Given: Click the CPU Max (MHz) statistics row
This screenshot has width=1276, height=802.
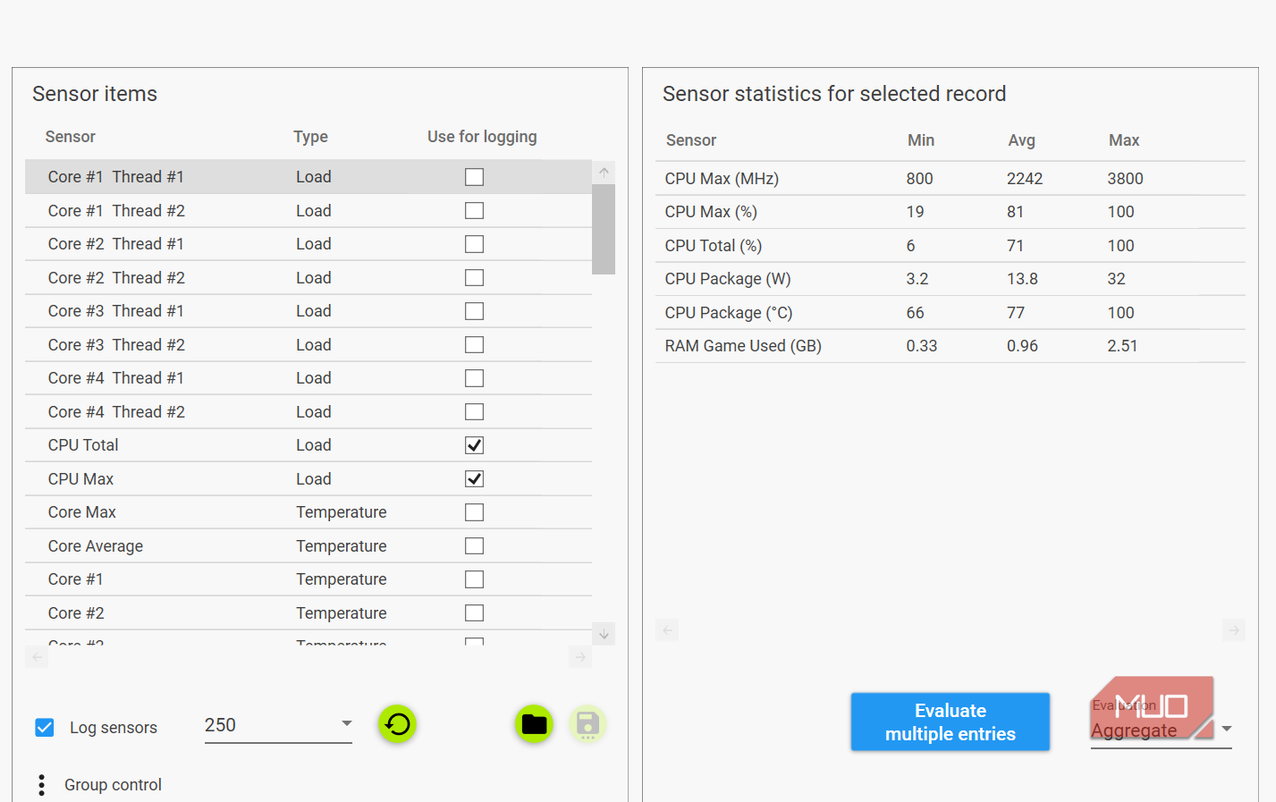Looking at the screenshot, I should click(950, 179).
